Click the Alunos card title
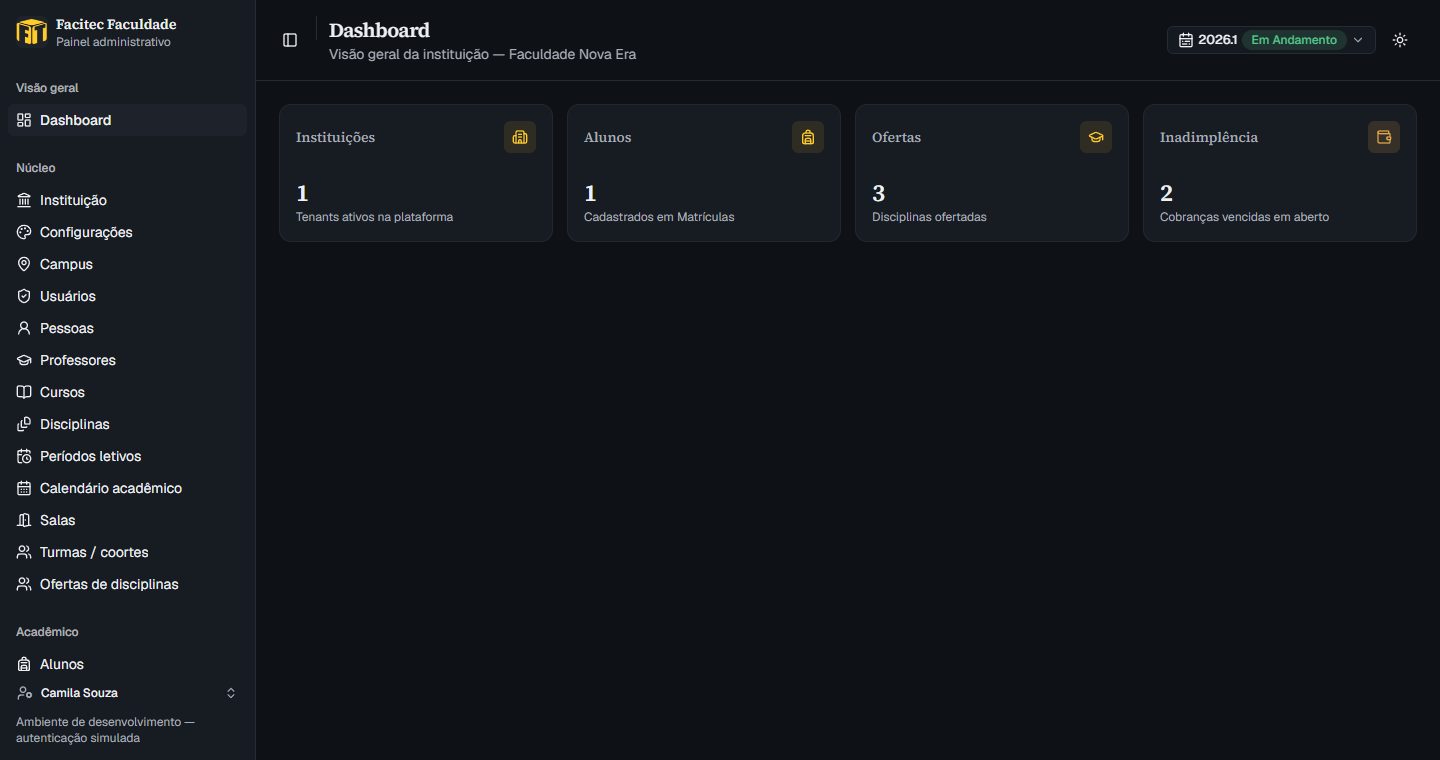This screenshot has width=1440, height=760. (607, 137)
